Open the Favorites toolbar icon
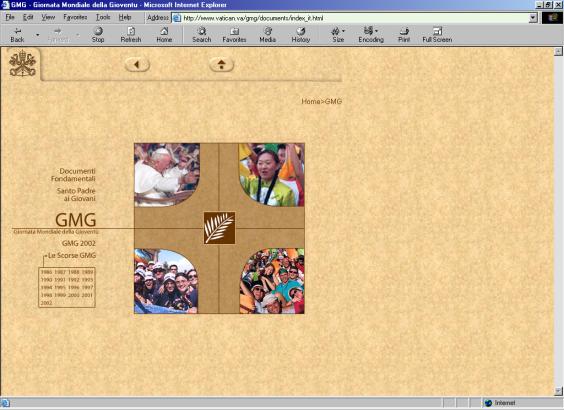The width and height of the screenshot is (564, 410). (234, 31)
